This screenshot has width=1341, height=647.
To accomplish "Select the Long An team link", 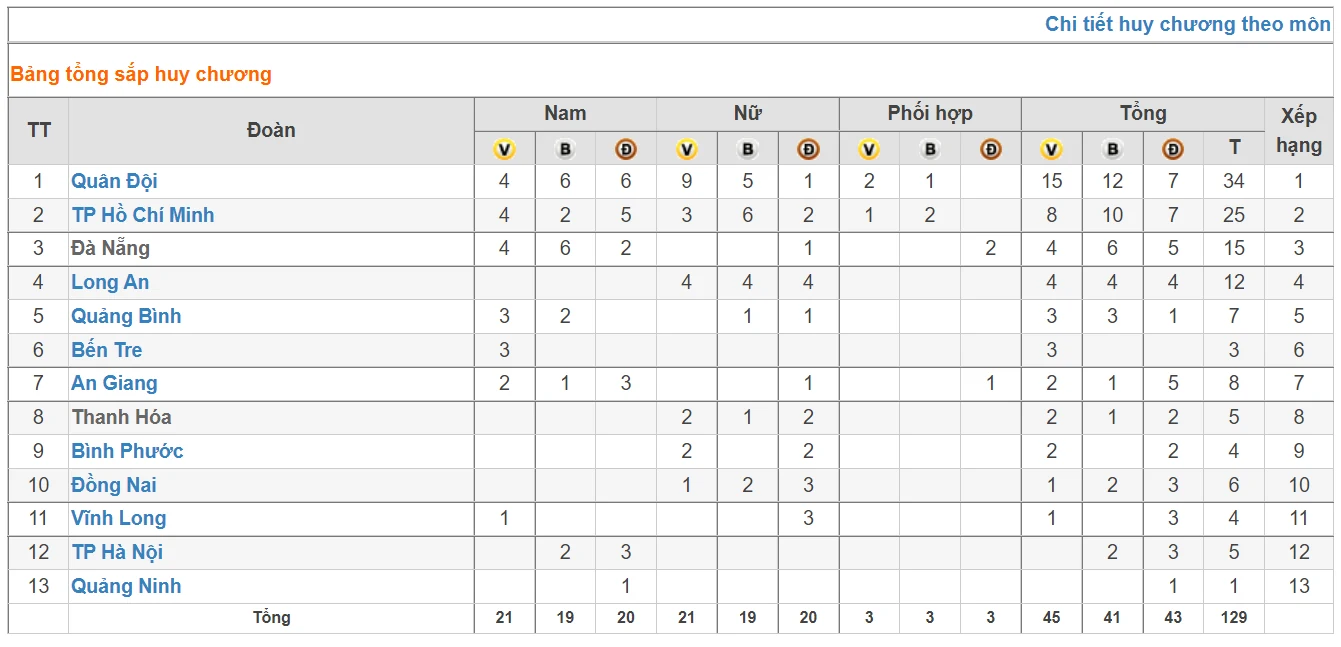I will click(110, 282).
